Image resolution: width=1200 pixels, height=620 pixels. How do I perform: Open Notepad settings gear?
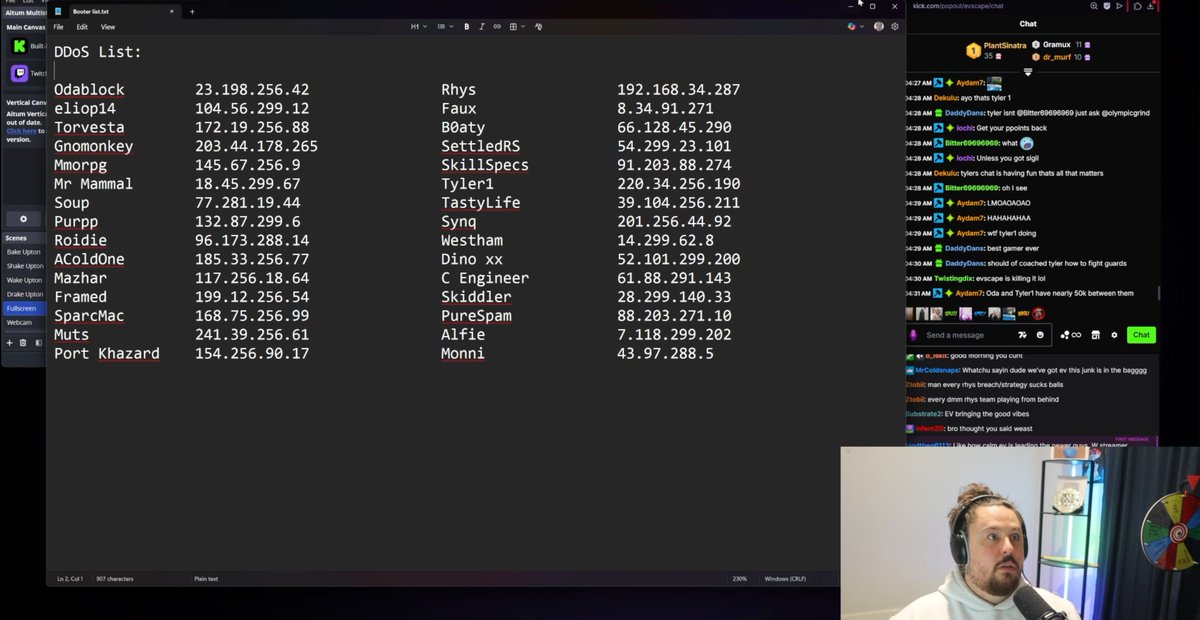(894, 27)
